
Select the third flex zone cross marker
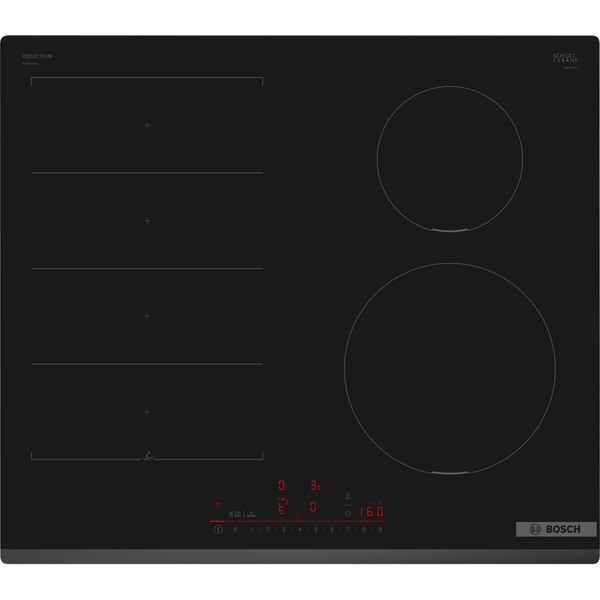[x=147, y=316]
